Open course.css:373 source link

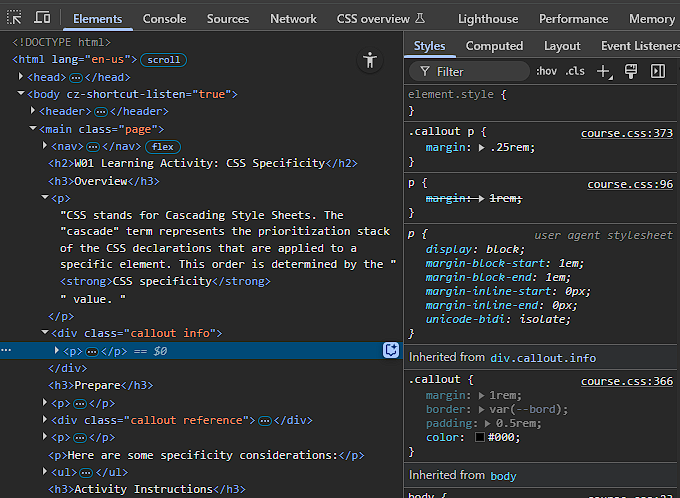(627, 133)
